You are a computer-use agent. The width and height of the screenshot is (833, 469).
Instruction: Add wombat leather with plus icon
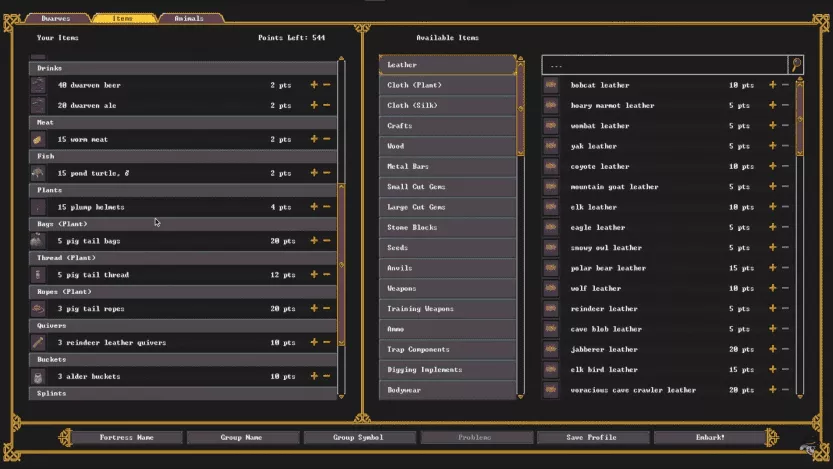pyautogui.click(x=772, y=125)
